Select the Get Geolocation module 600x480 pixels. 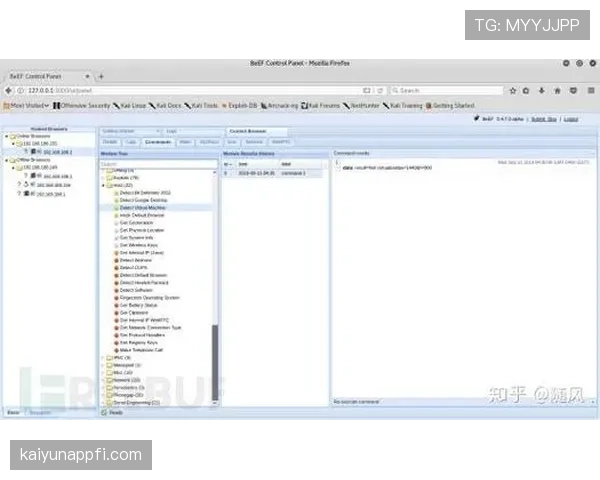click(x=140, y=222)
